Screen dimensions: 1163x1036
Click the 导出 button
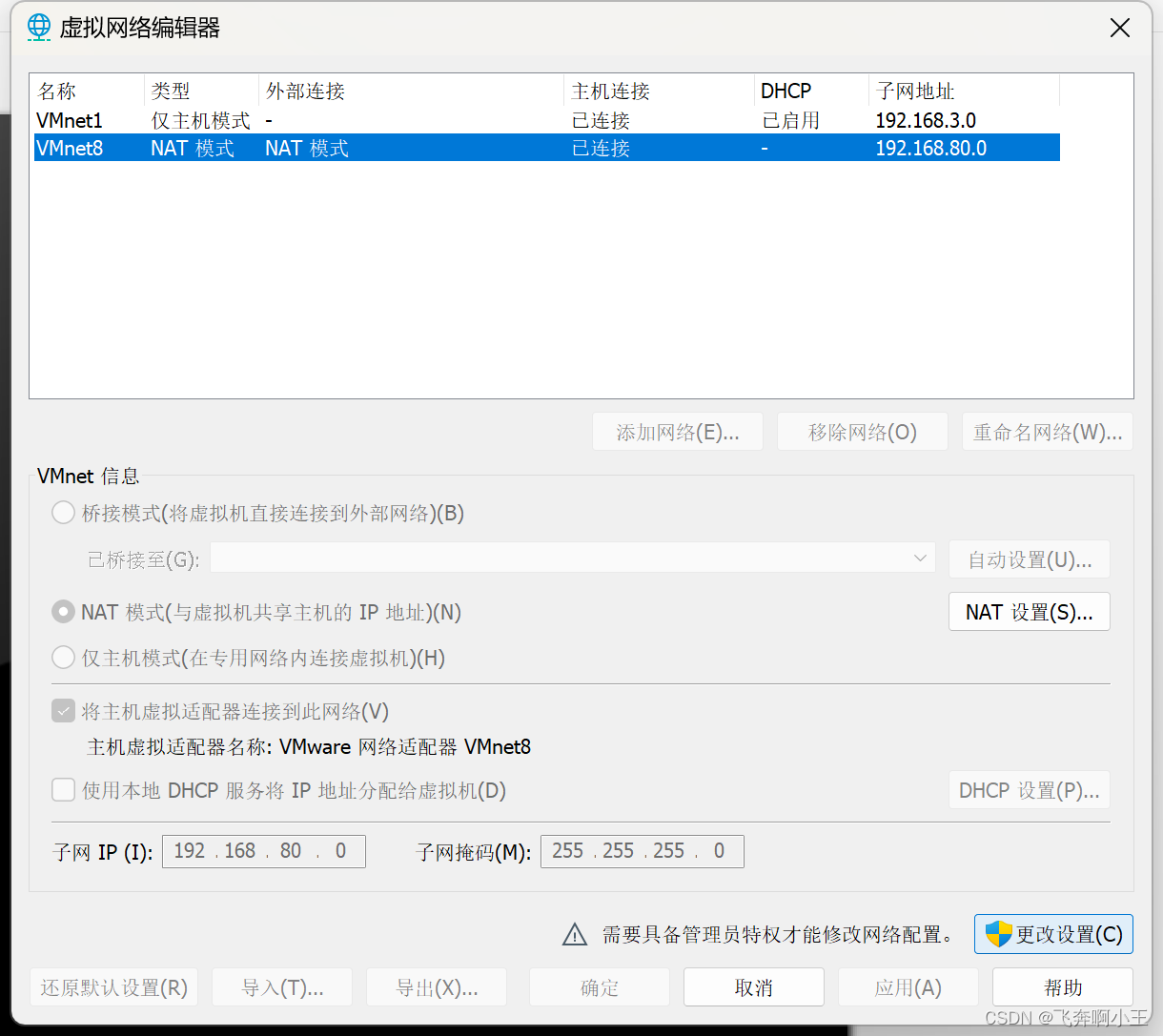click(x=436, y=986)
